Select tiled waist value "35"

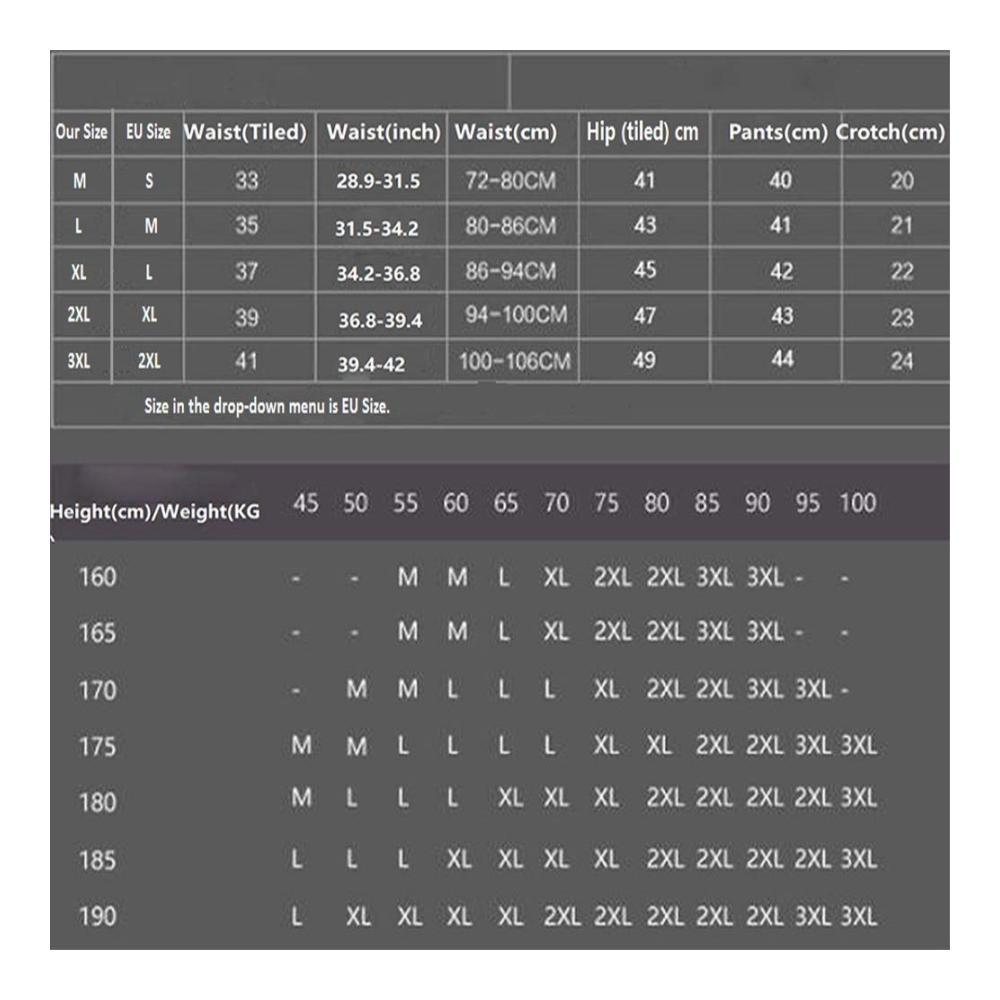(x=247, y=225)
